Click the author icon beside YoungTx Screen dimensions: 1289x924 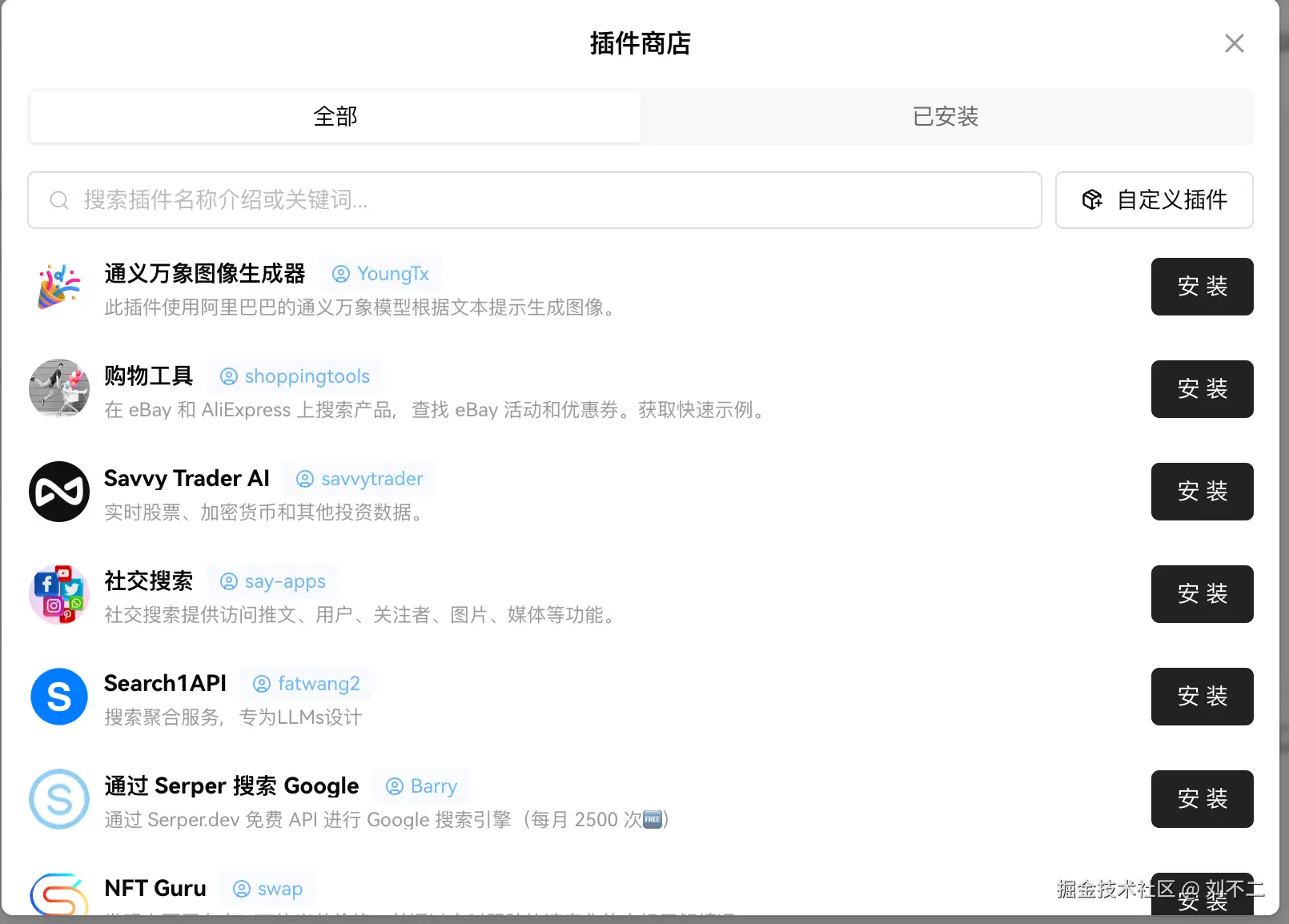pos(341,274)
